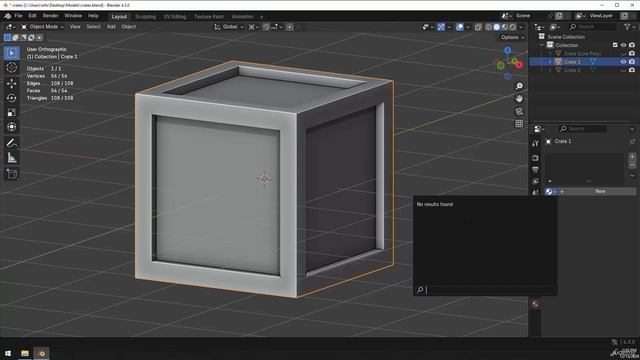This screenshot has width=640, height=360.
Task: Select the Rotate tool
Action: (x=11, y=98)
